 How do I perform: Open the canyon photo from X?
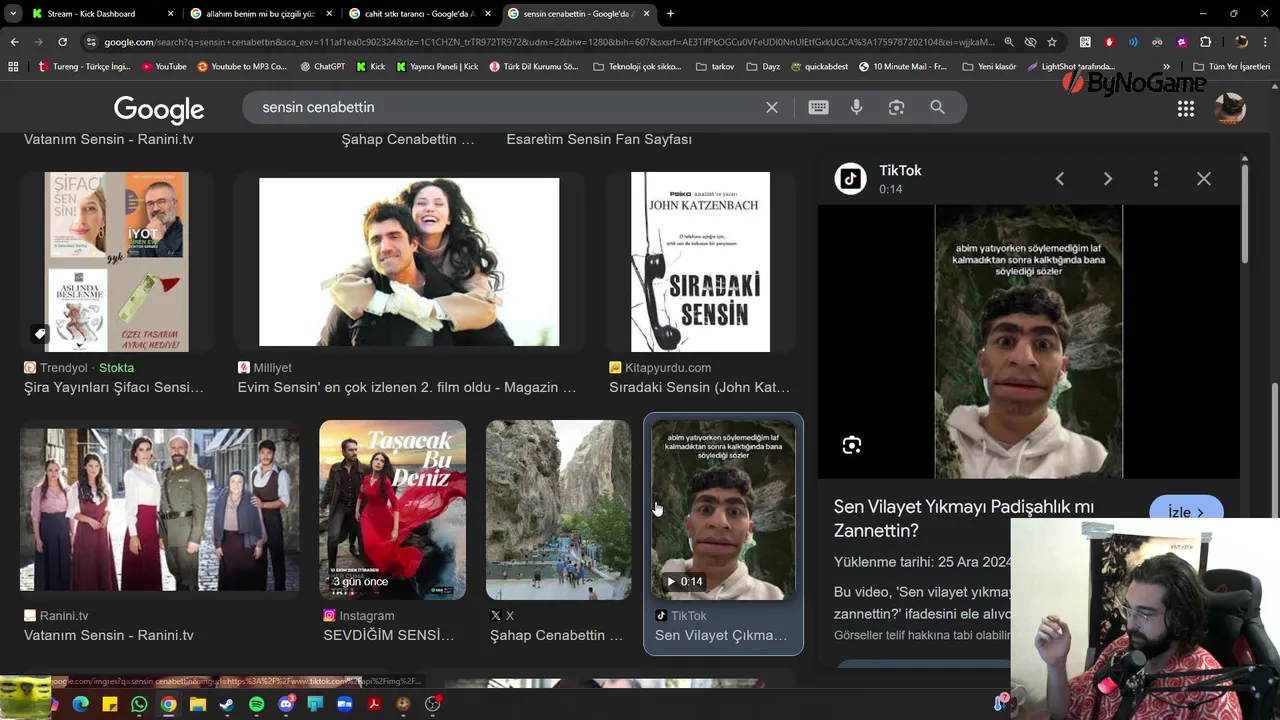pos(558,510)
